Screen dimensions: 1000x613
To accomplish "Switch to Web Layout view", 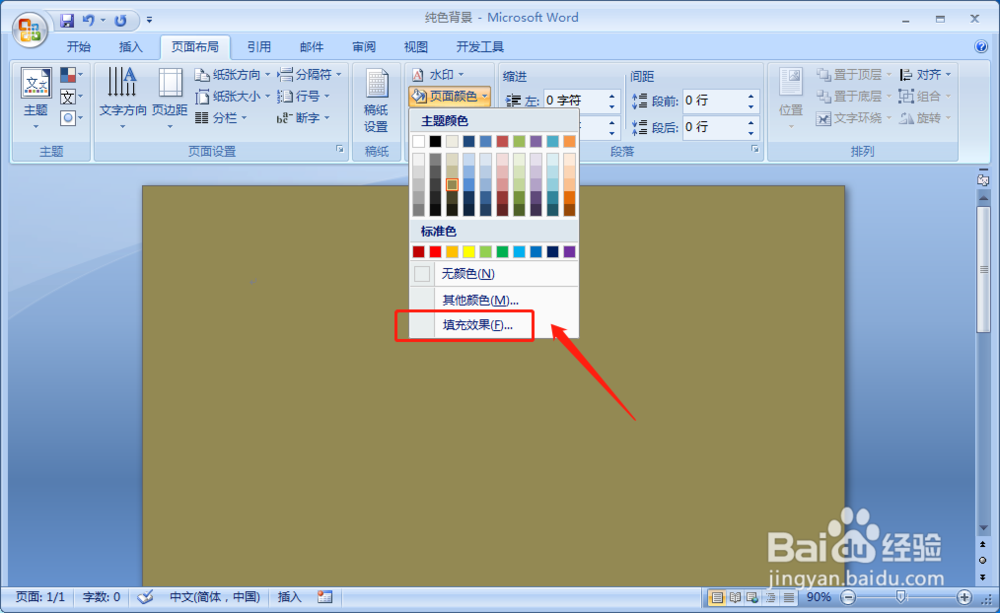I will pos(753,598).
